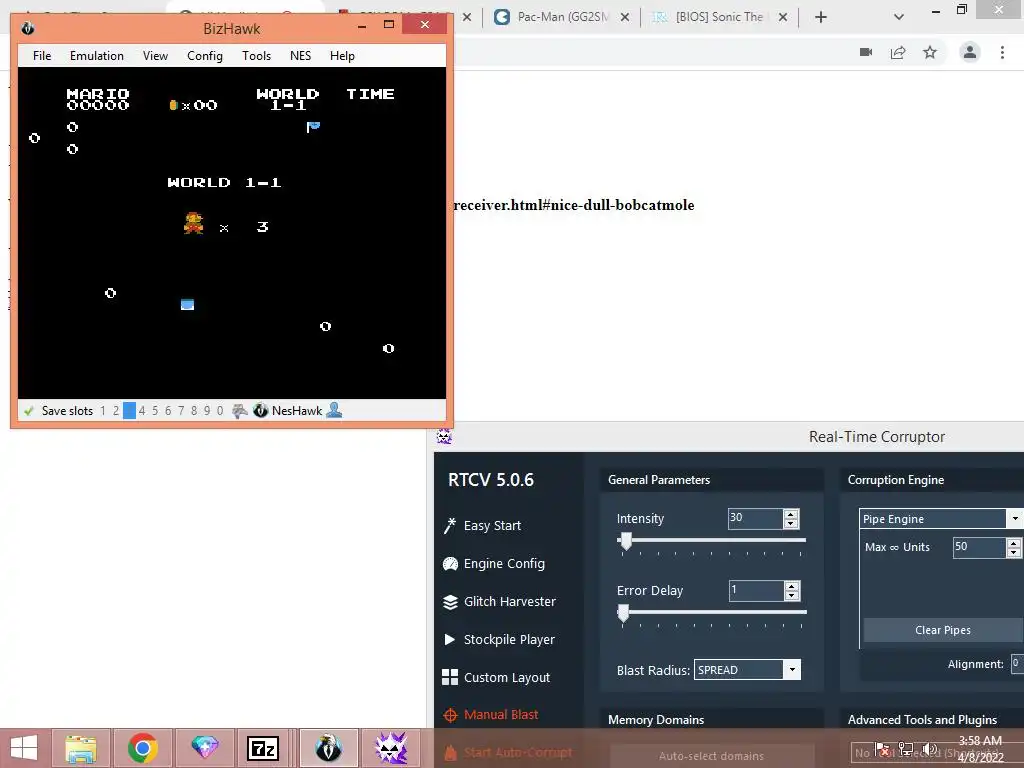Select highlighted save slot 3 in BizHawk
Viewport: 1024px width, 768px height.
[129, 411]
